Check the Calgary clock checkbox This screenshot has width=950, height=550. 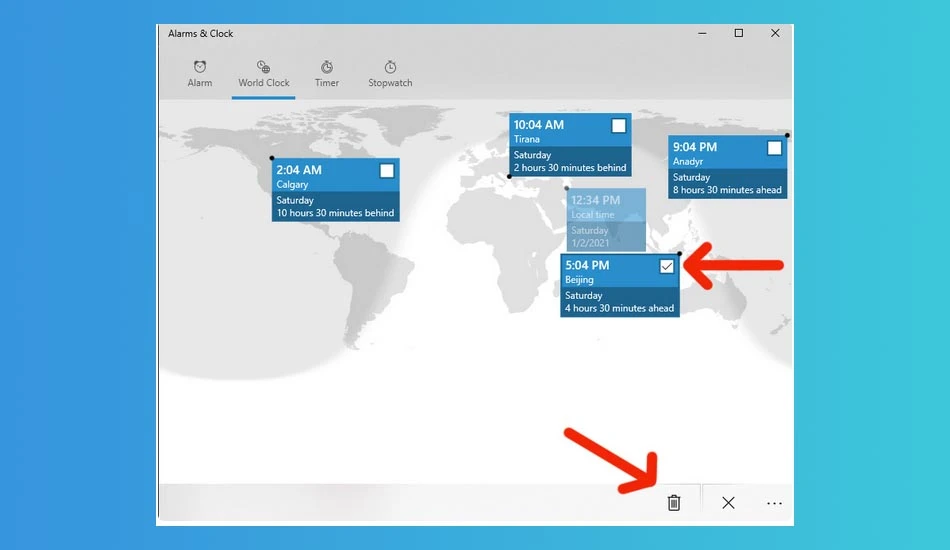(387, 171)
